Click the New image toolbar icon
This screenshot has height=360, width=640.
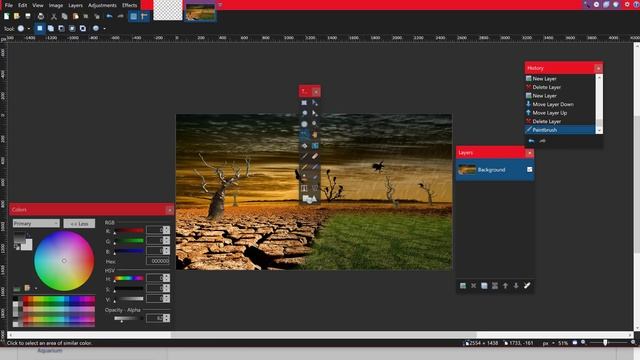[x=7, y=16]
